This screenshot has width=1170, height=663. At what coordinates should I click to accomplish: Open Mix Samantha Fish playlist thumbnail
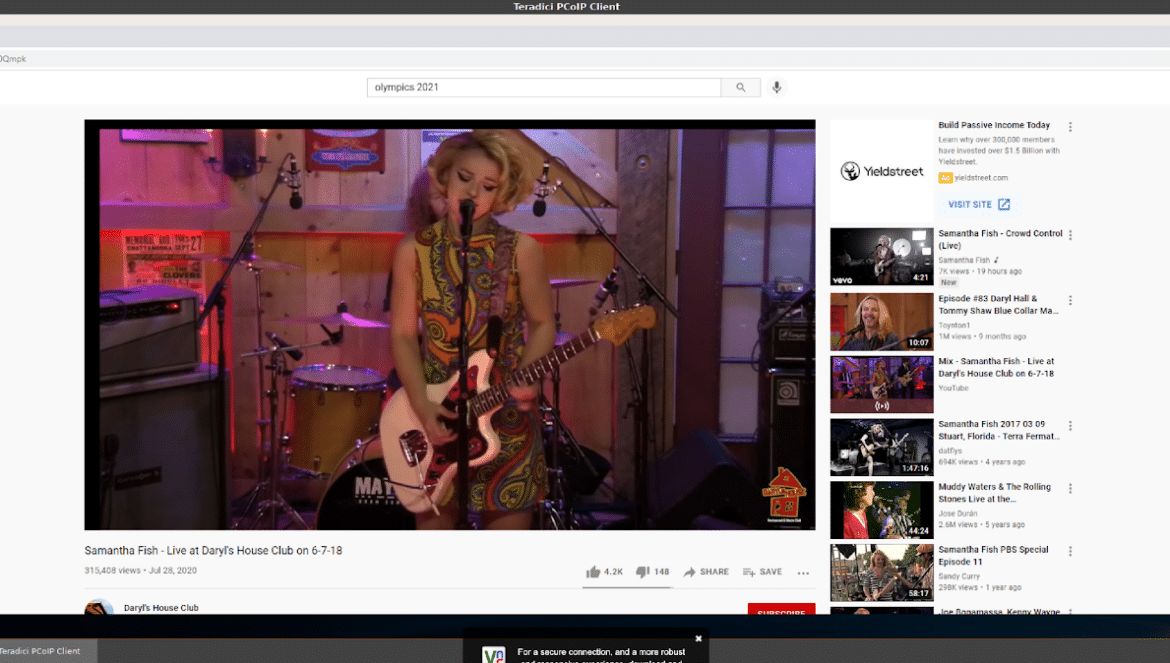point(881,384)
